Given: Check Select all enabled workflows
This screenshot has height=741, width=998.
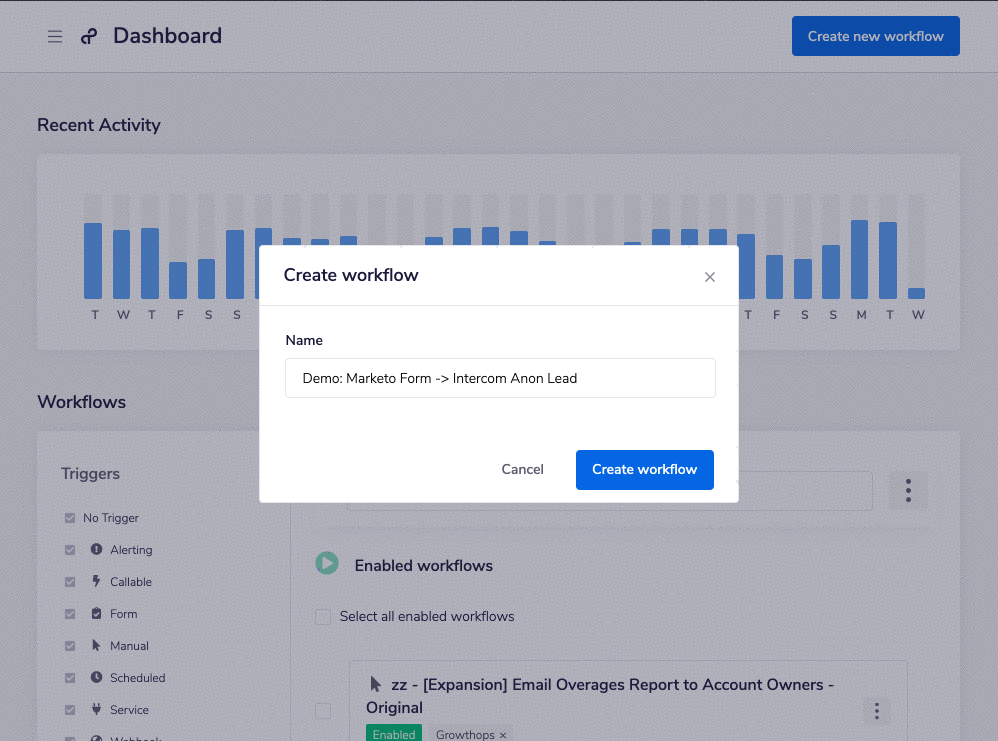Looking at the screenshot, I should [323, 616].
